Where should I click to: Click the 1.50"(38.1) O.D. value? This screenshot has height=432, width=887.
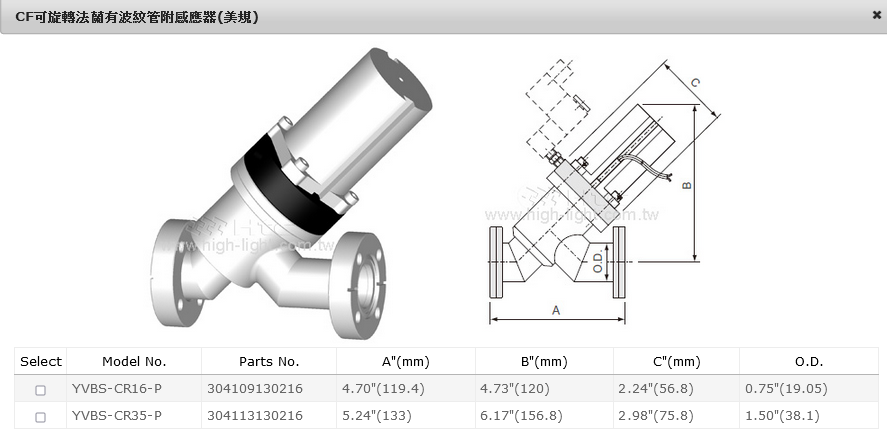coord(782,415)
